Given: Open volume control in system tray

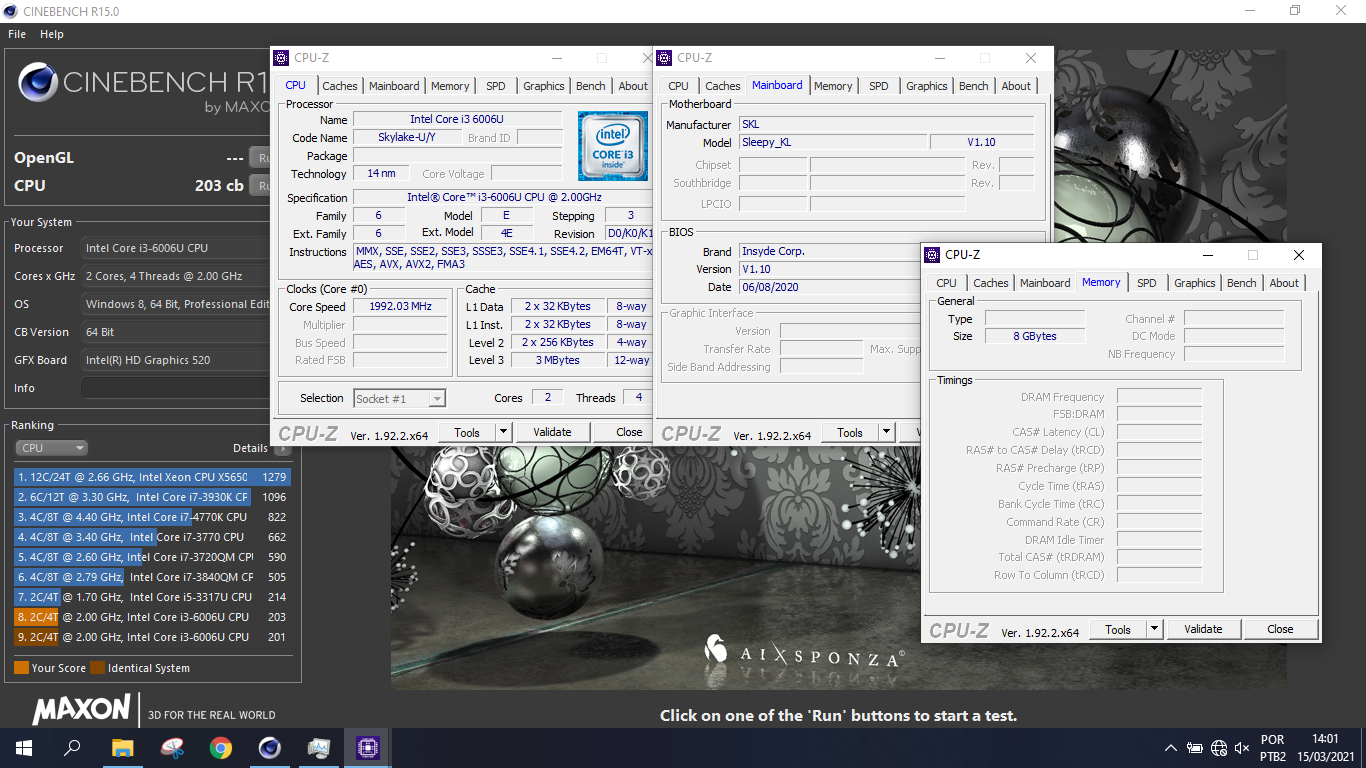Looking at the screenshot, I should [x=1242, y=748].
